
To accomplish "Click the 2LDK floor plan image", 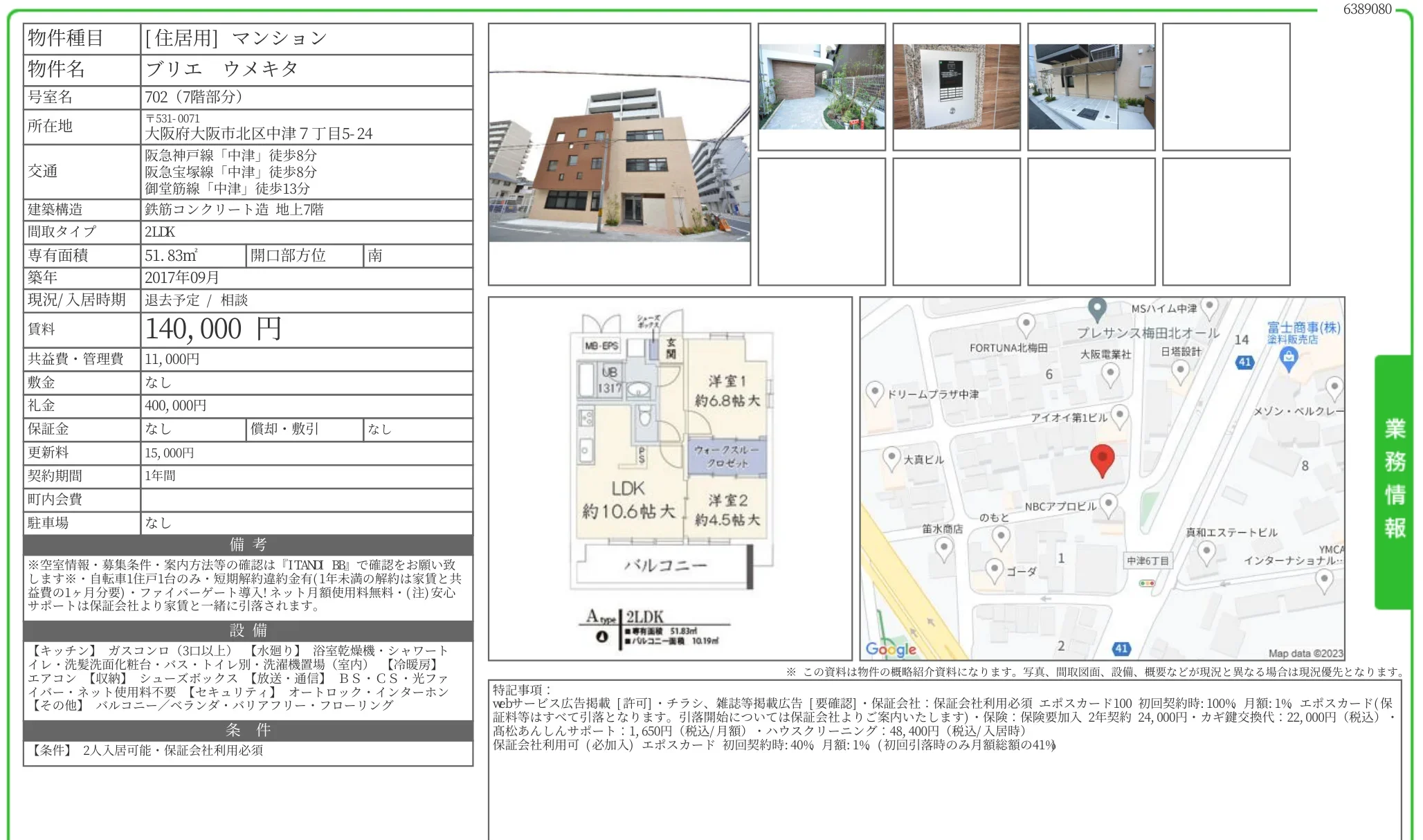I will 669,478.
